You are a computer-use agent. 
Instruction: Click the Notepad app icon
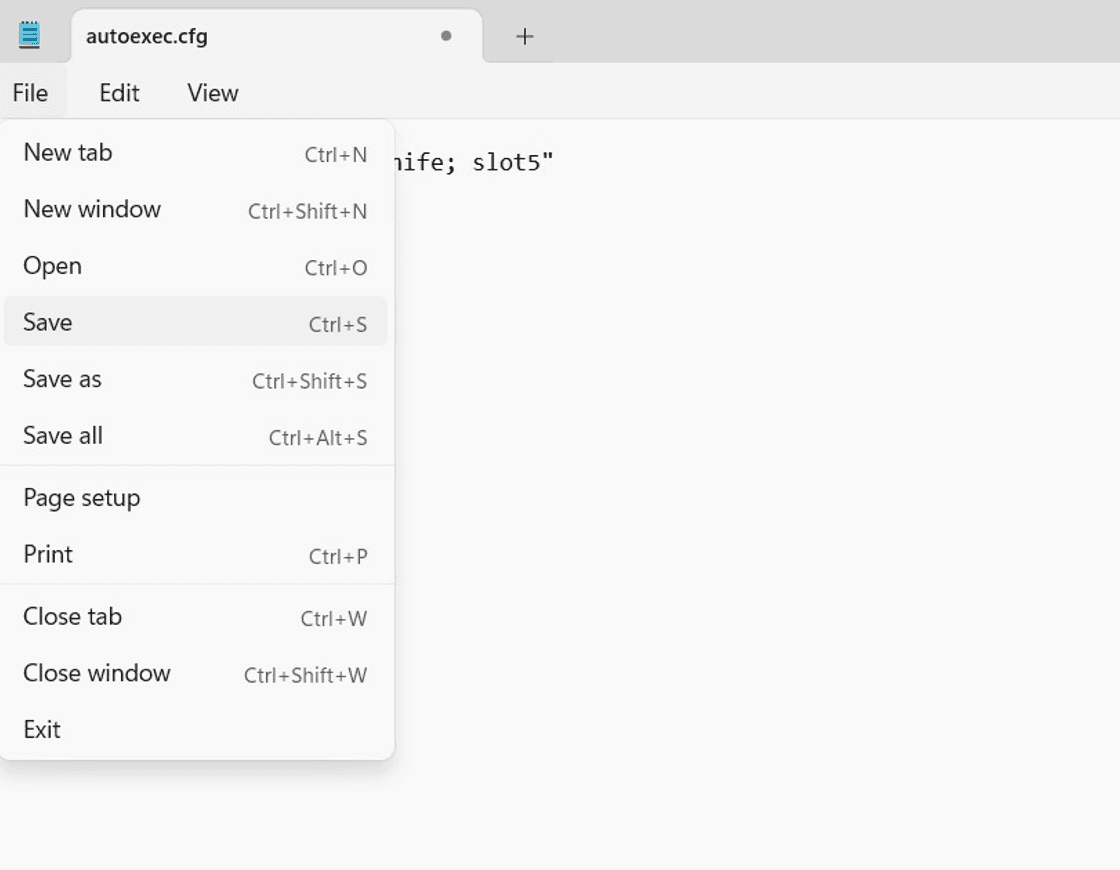coord(30,35)
